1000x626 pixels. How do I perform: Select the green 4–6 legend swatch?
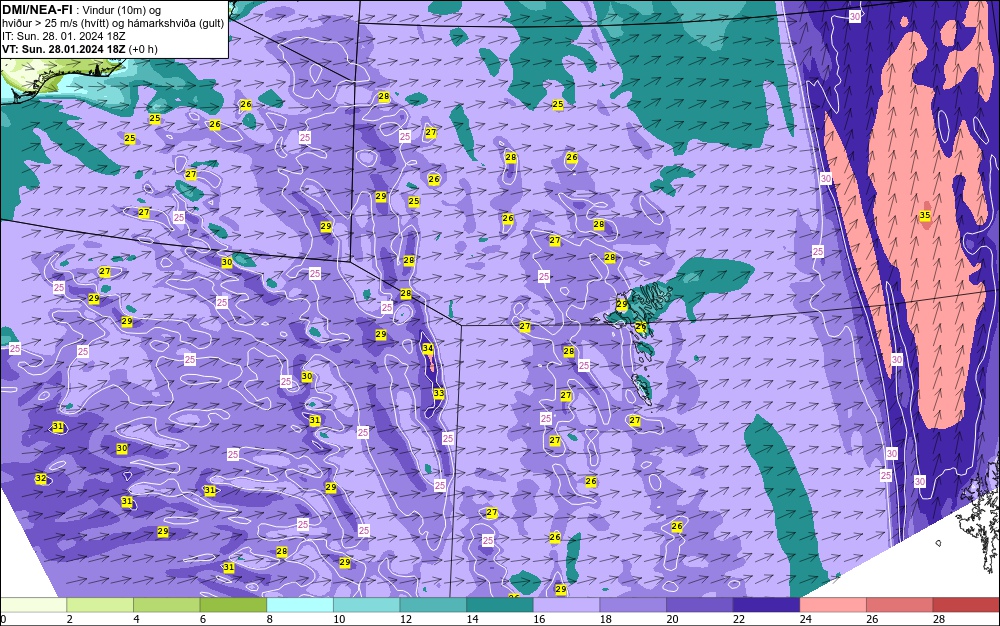pos(166,605)
